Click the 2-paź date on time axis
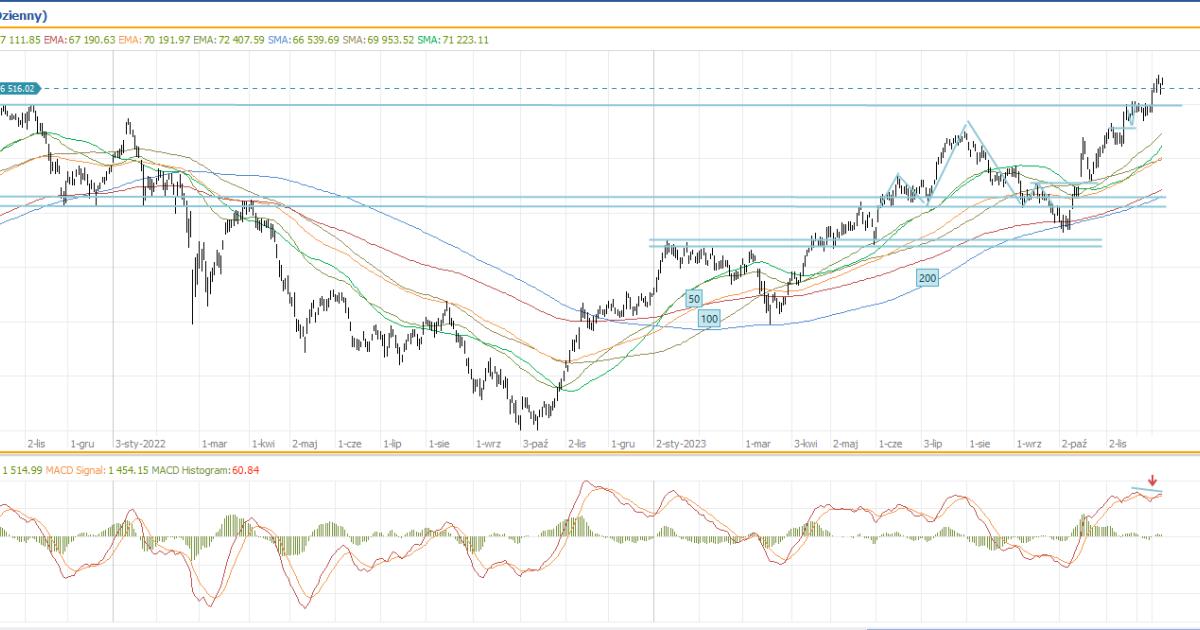Screen dimensions: 1200x630 coord(1074,442)
